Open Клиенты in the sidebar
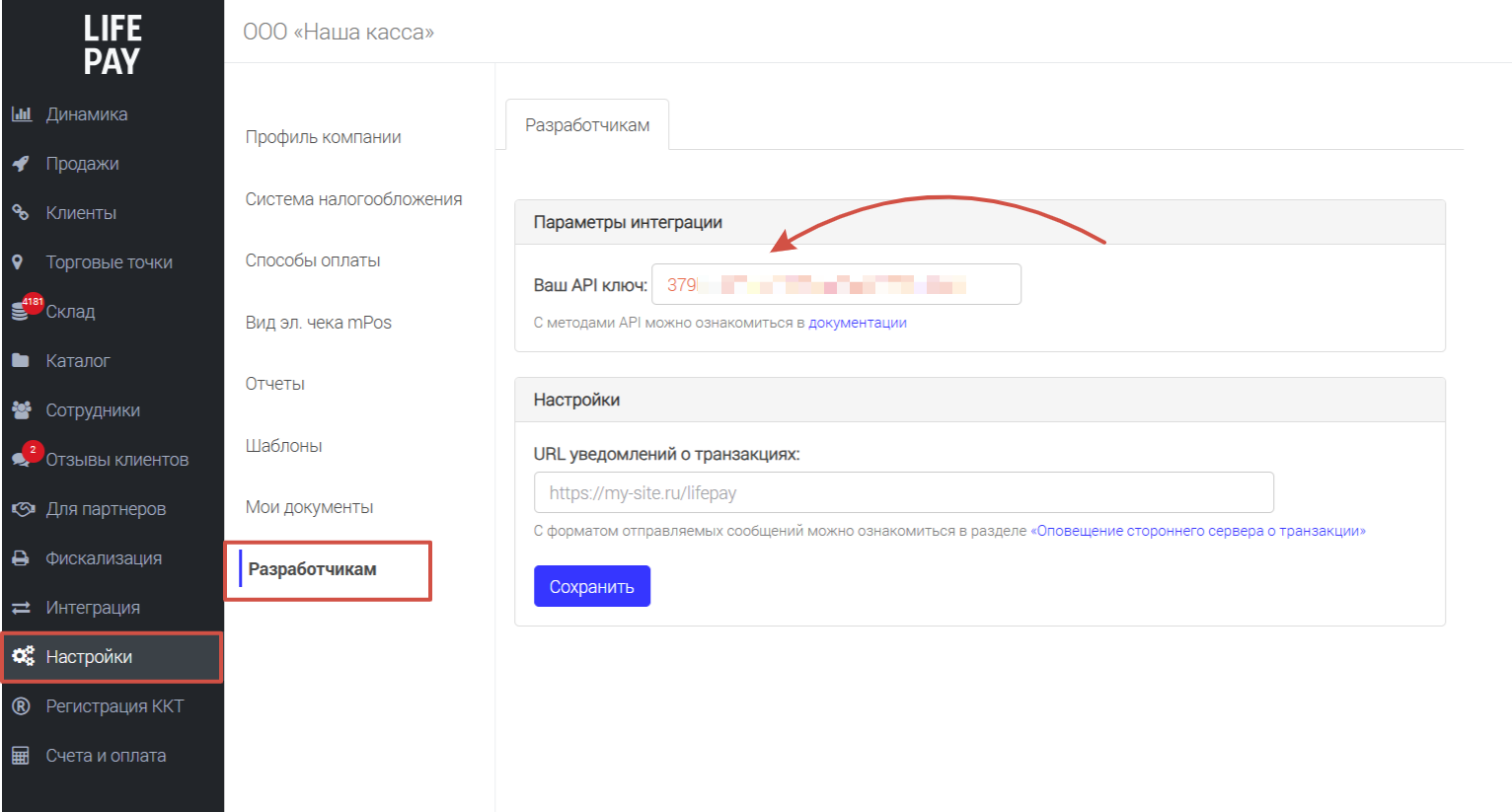Image resolution: width=1512 pixels, height=812 pixels. 81,213
